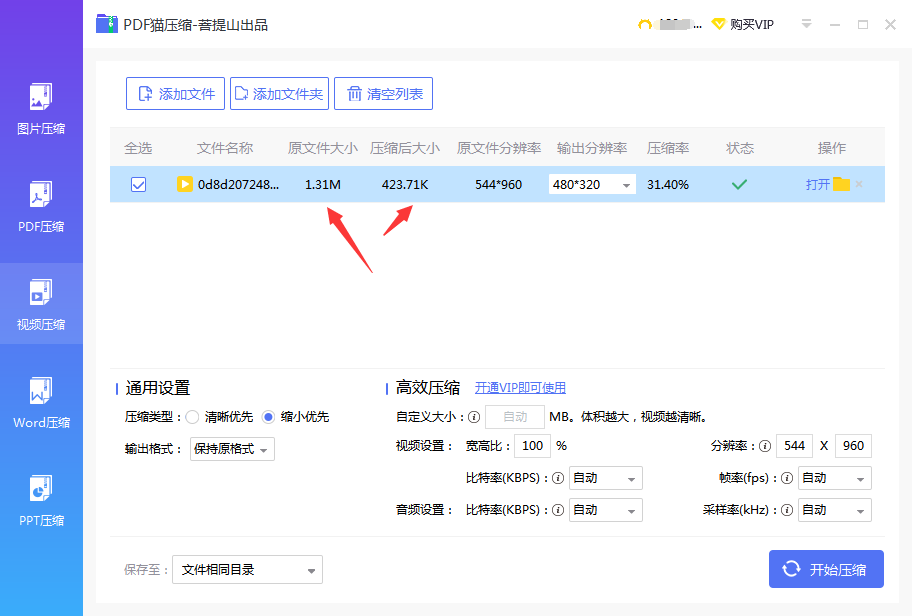Start compression with 开始压缩 button
The height and width of the screenshot is (616, 912).
(826, 569)
